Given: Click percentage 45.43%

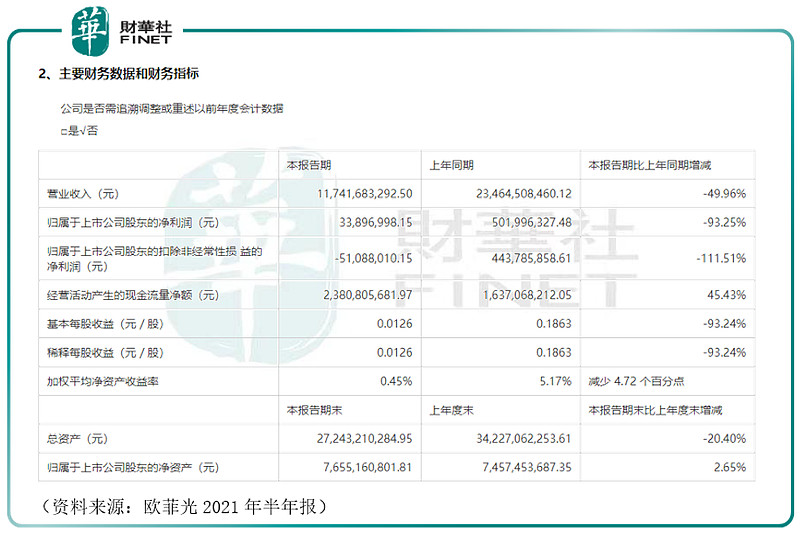Looking at the screenshot, I should tap(727, 295).
